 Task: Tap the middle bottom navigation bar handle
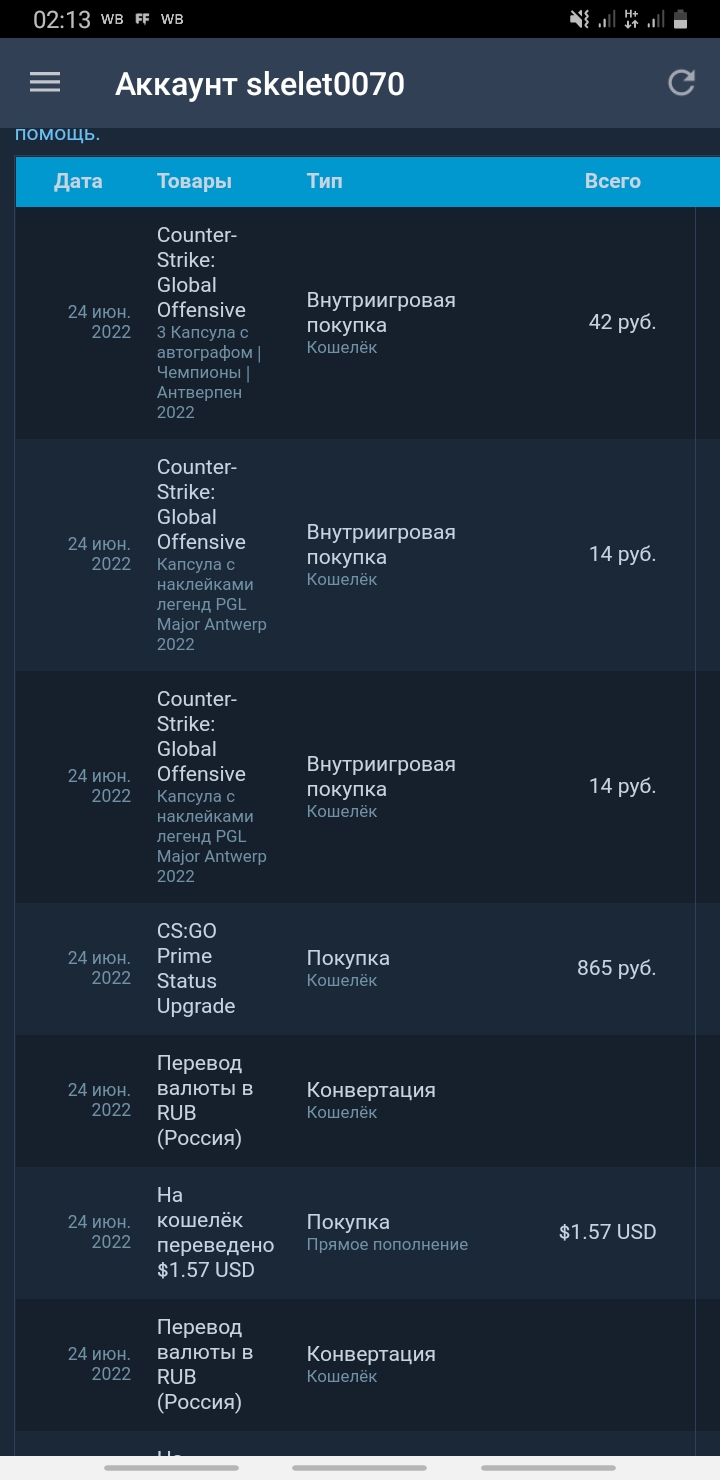359,1468
